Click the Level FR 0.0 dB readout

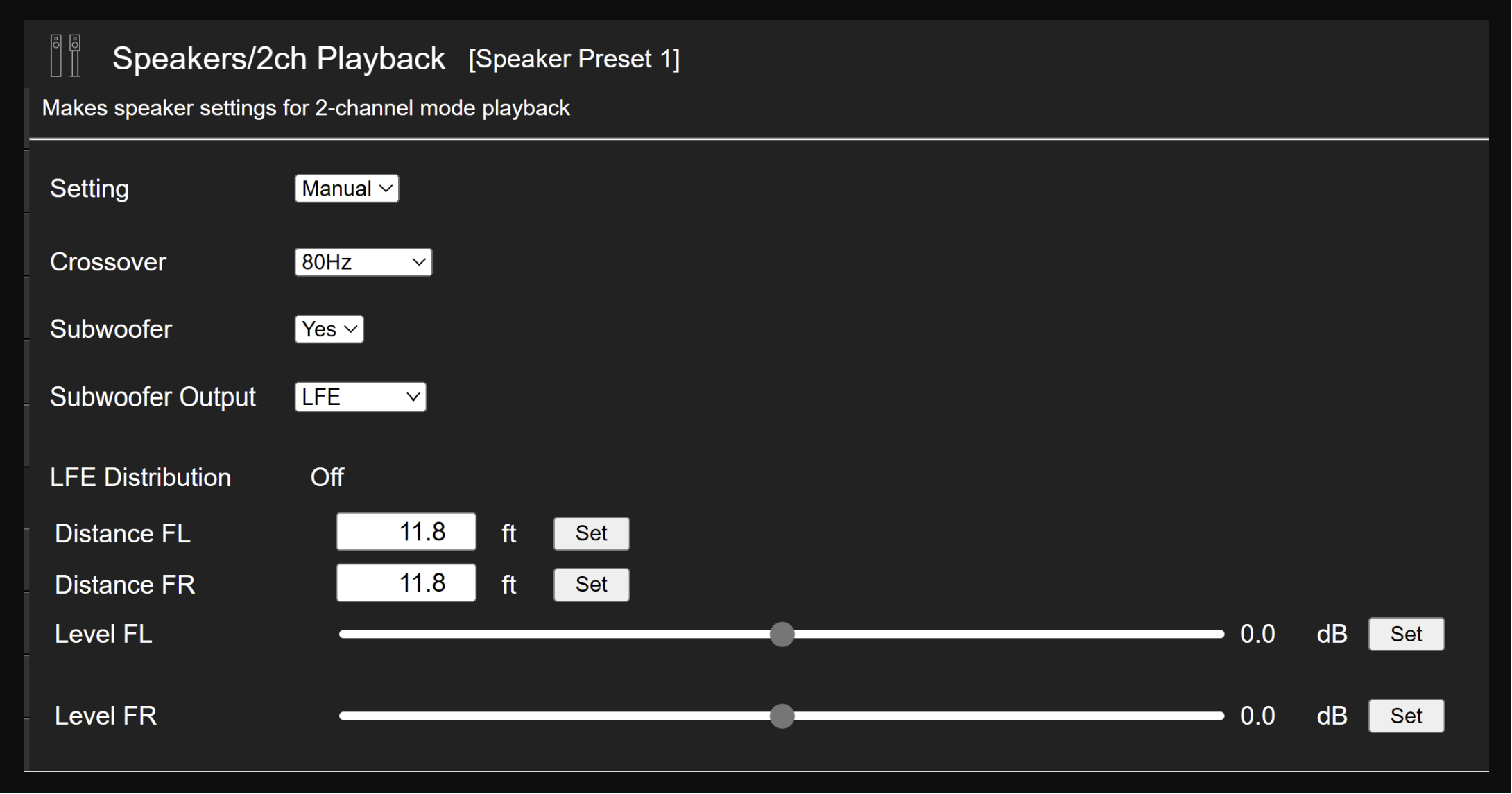1257,716
